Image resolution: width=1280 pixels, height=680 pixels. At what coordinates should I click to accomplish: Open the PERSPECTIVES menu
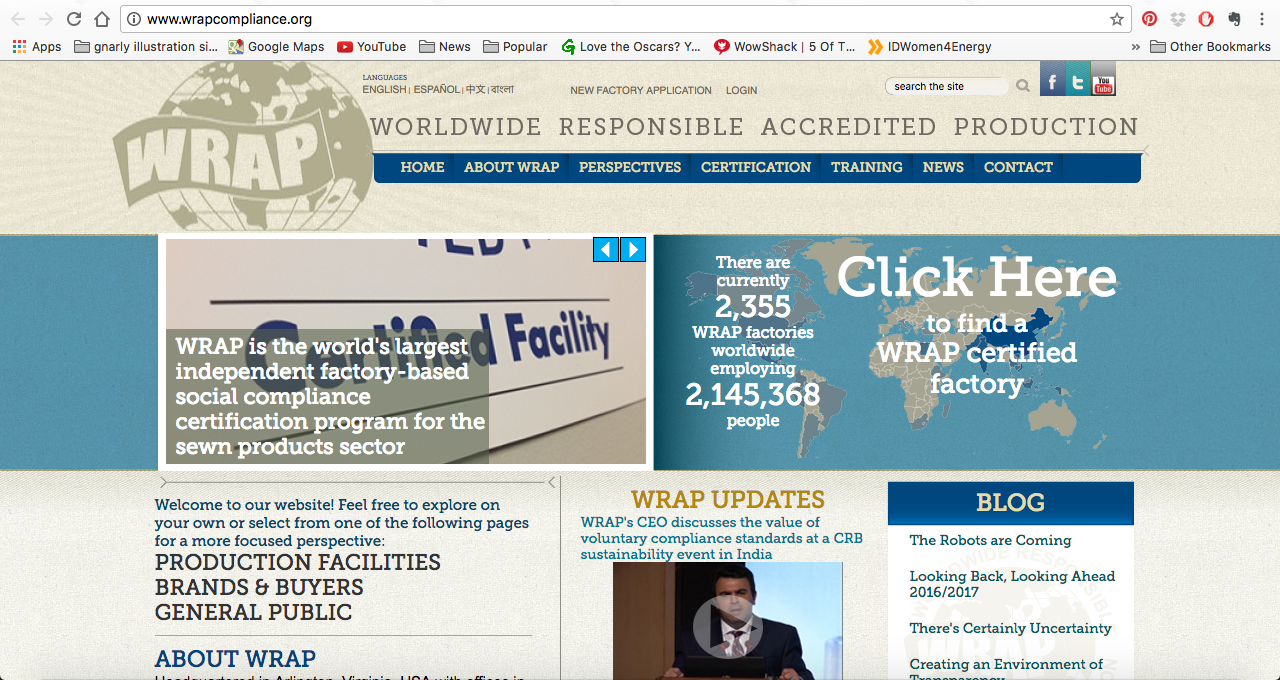(x=630, y=167)
